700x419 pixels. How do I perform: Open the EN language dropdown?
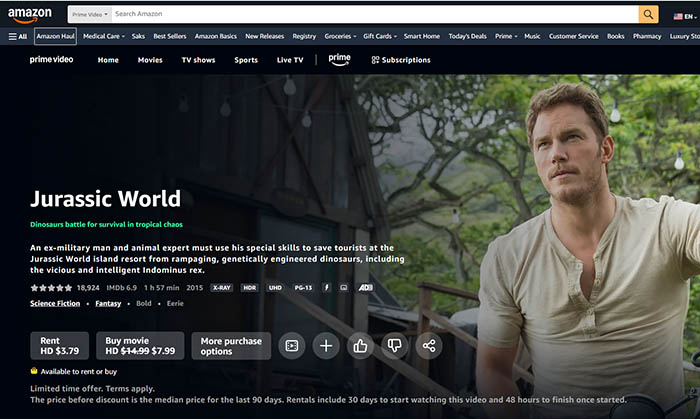(x=691, y=17)
